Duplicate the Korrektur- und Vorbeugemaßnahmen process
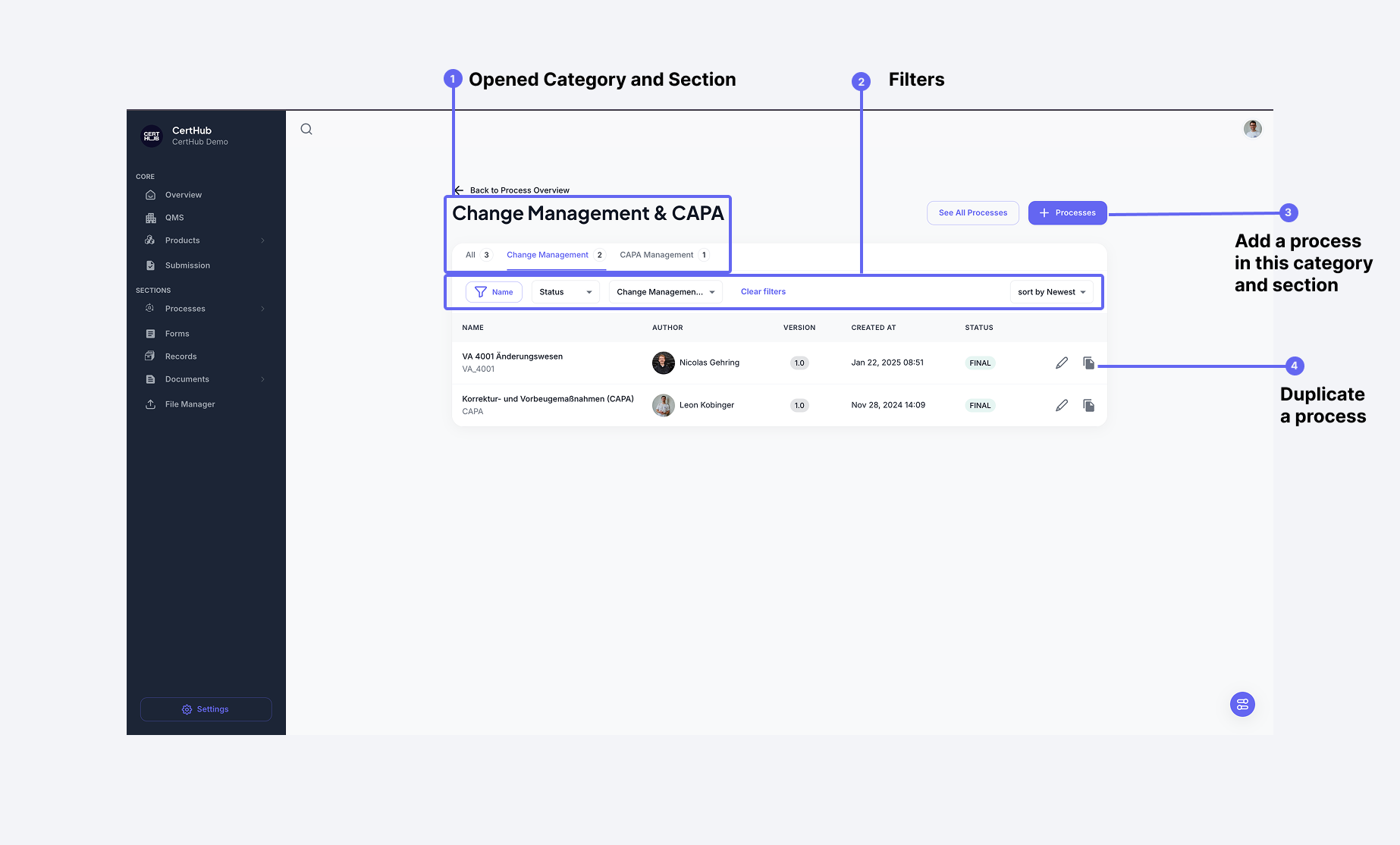This screenshot has height=845, width=1400. (1088, 405)
